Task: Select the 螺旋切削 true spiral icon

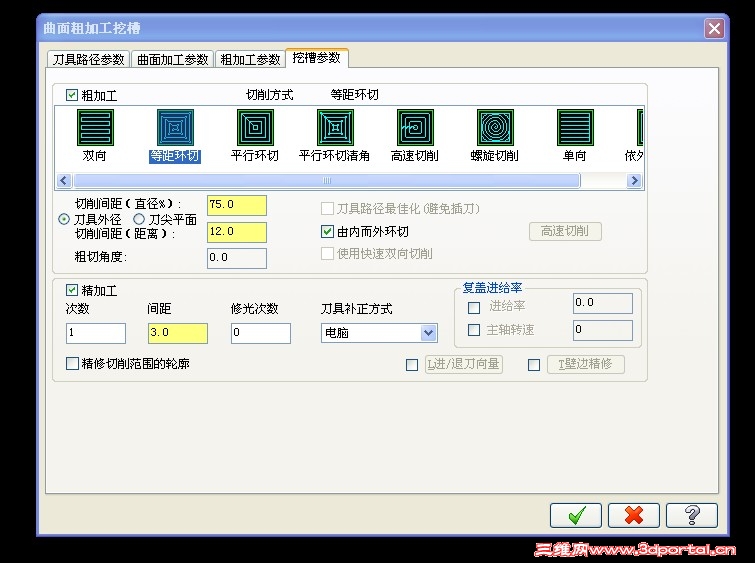Action: point(495,128)
